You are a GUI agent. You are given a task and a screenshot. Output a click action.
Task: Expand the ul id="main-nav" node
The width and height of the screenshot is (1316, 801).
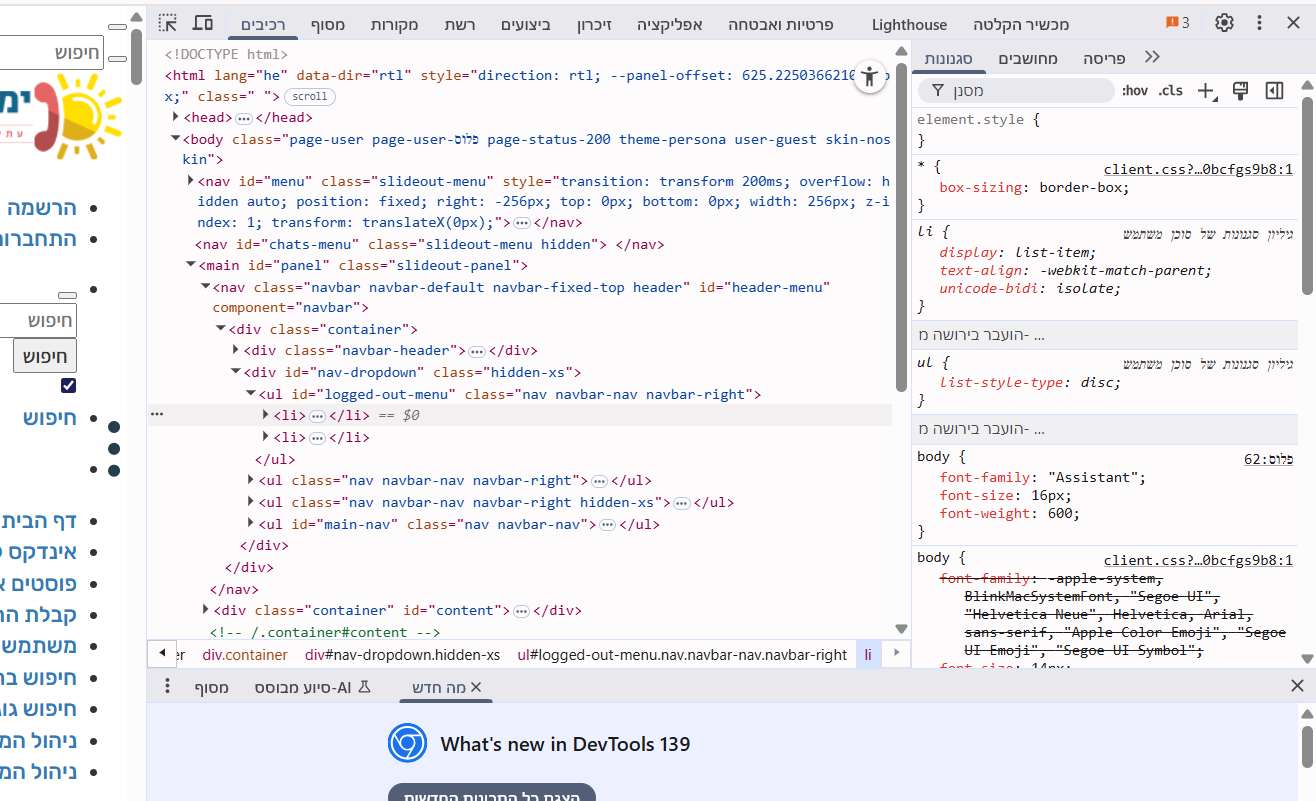[x=251, y=524]
